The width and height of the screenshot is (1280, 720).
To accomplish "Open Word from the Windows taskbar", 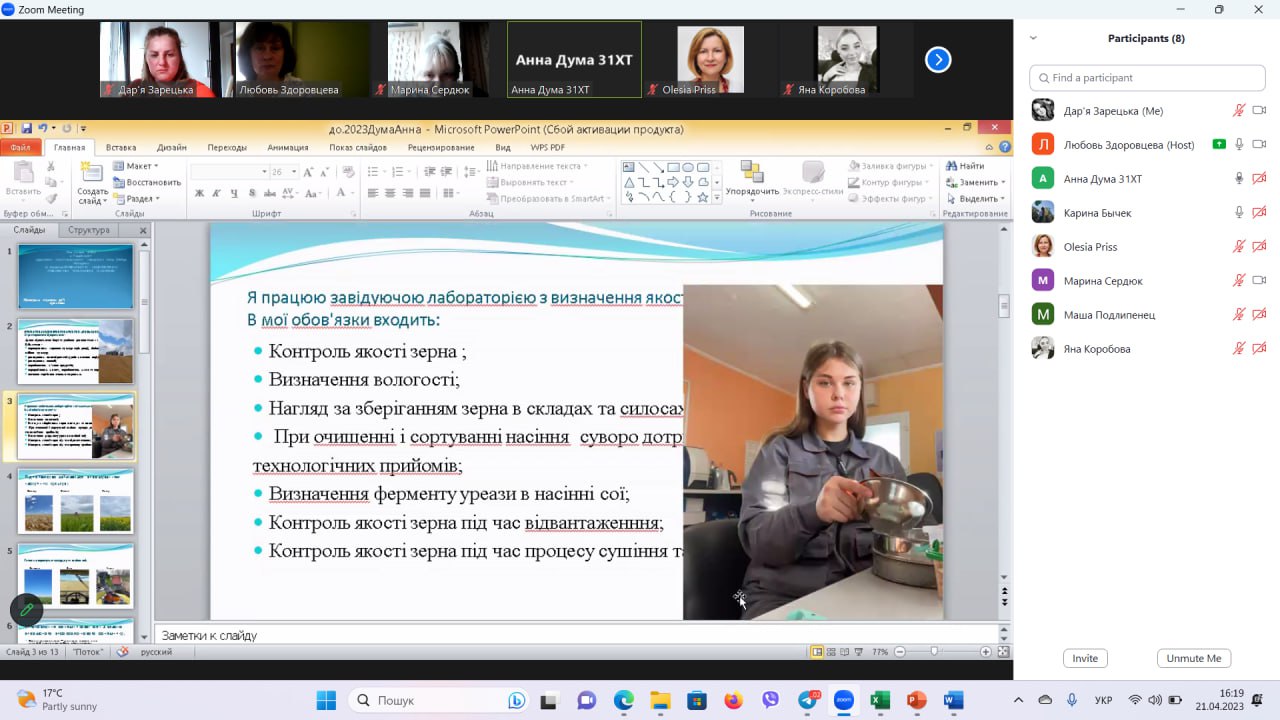I will 954,700.
